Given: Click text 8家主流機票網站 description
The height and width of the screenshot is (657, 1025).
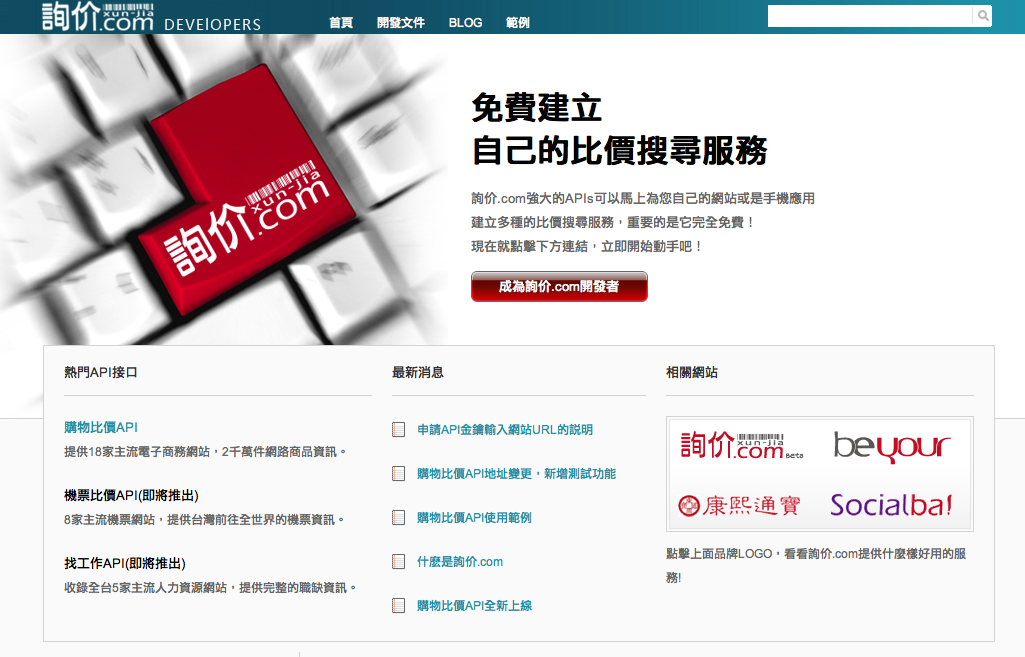Looking at the screenshot, I should [204, 520].
